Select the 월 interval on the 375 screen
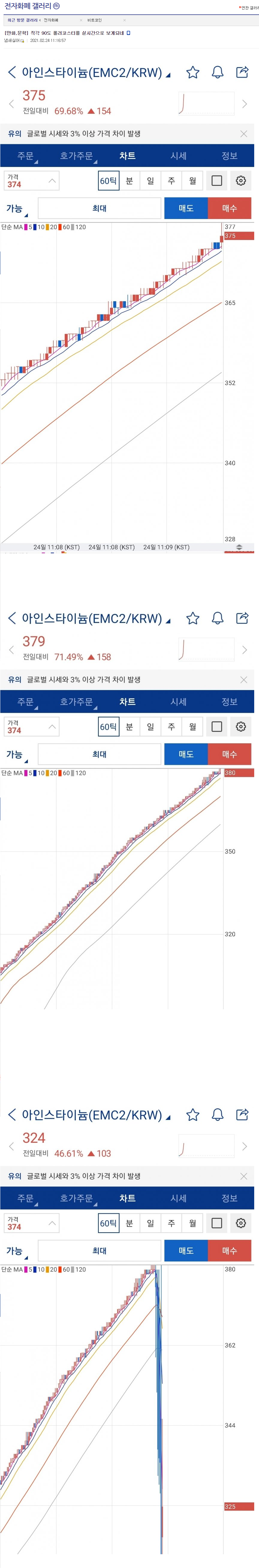Viewport: 259px width, 1568px height. (x=192, y=181)
